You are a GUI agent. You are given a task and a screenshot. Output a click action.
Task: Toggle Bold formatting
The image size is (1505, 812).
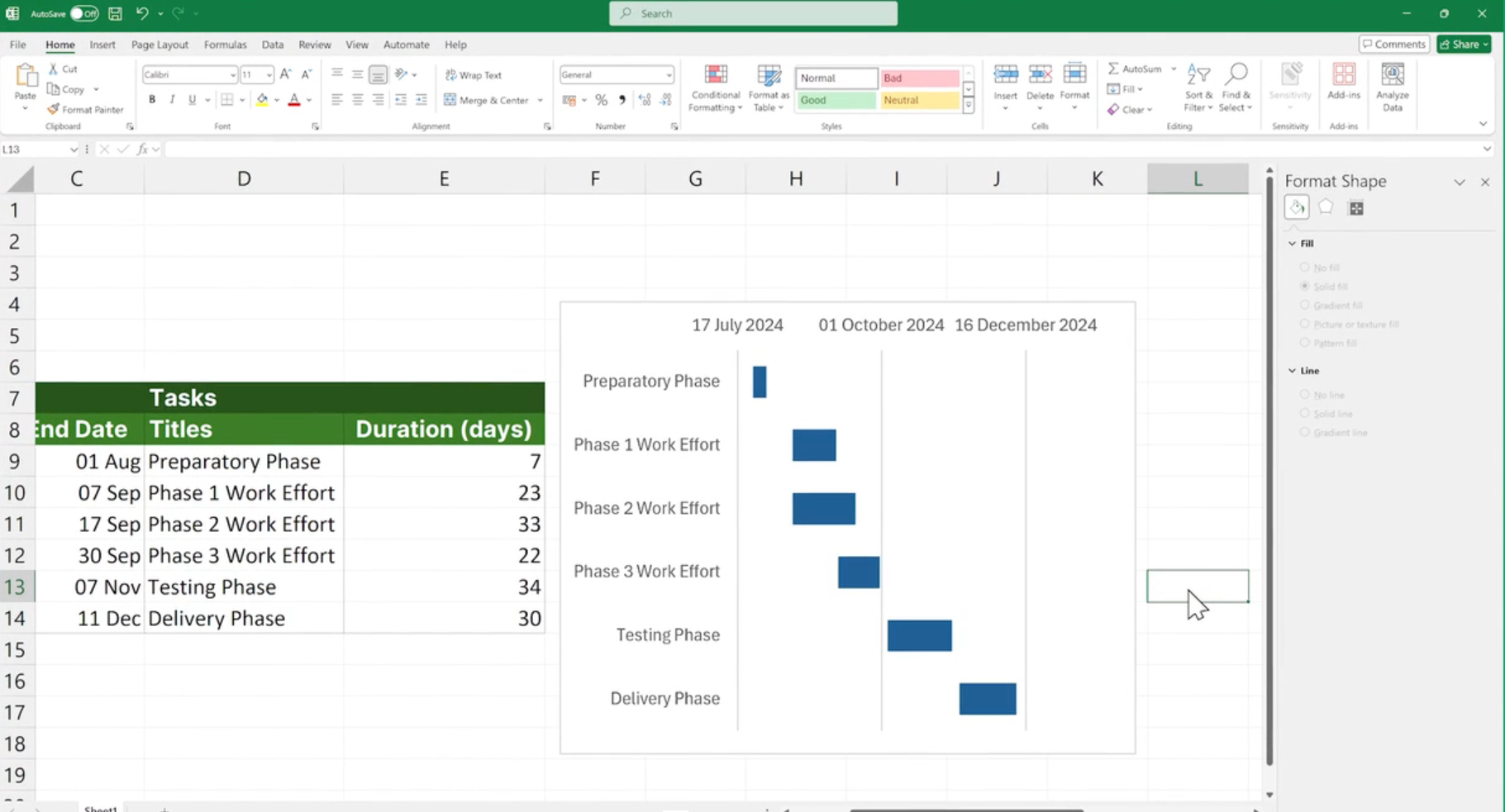[152, 100]
